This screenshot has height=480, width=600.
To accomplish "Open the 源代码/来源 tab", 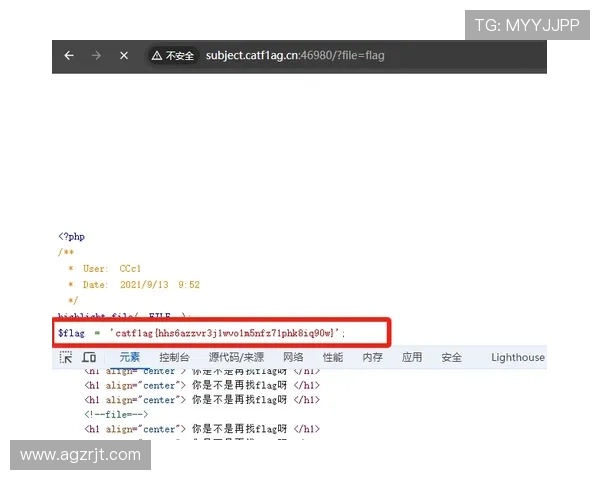I will [236, 358].
